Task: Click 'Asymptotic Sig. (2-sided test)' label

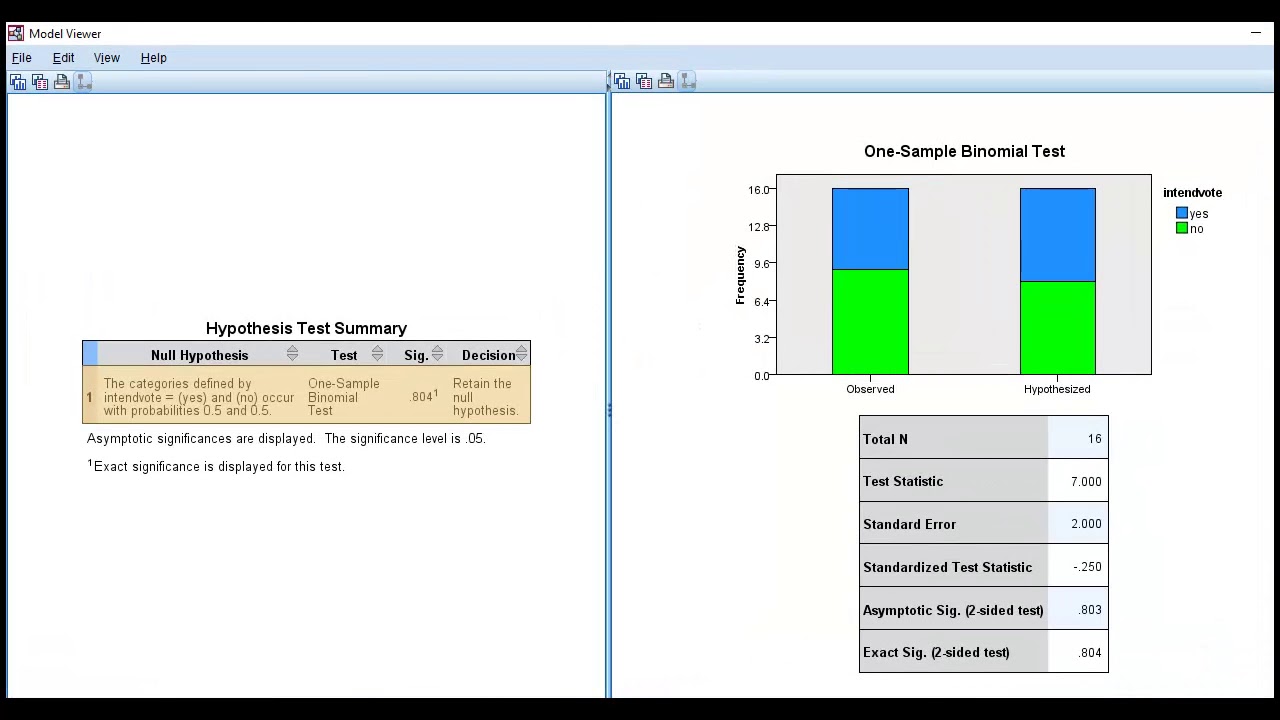Action: pyautogui.click(x=953, y=610)
